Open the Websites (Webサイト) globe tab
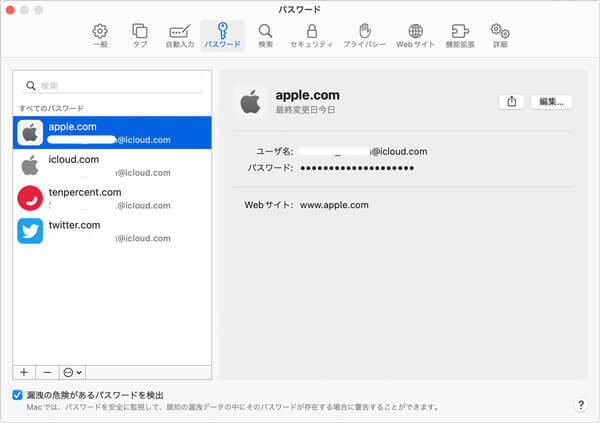Screen dimensions: 600x423 (415, 36)
